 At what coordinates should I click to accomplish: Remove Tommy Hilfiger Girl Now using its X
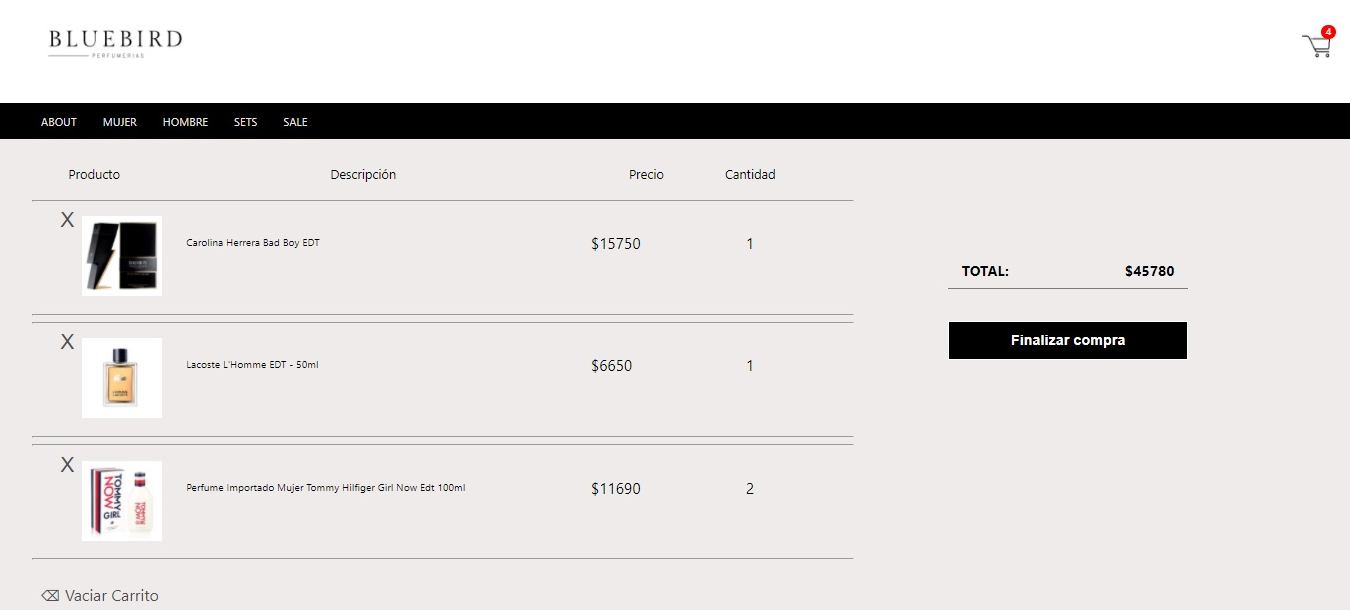(x=67, y=464)
